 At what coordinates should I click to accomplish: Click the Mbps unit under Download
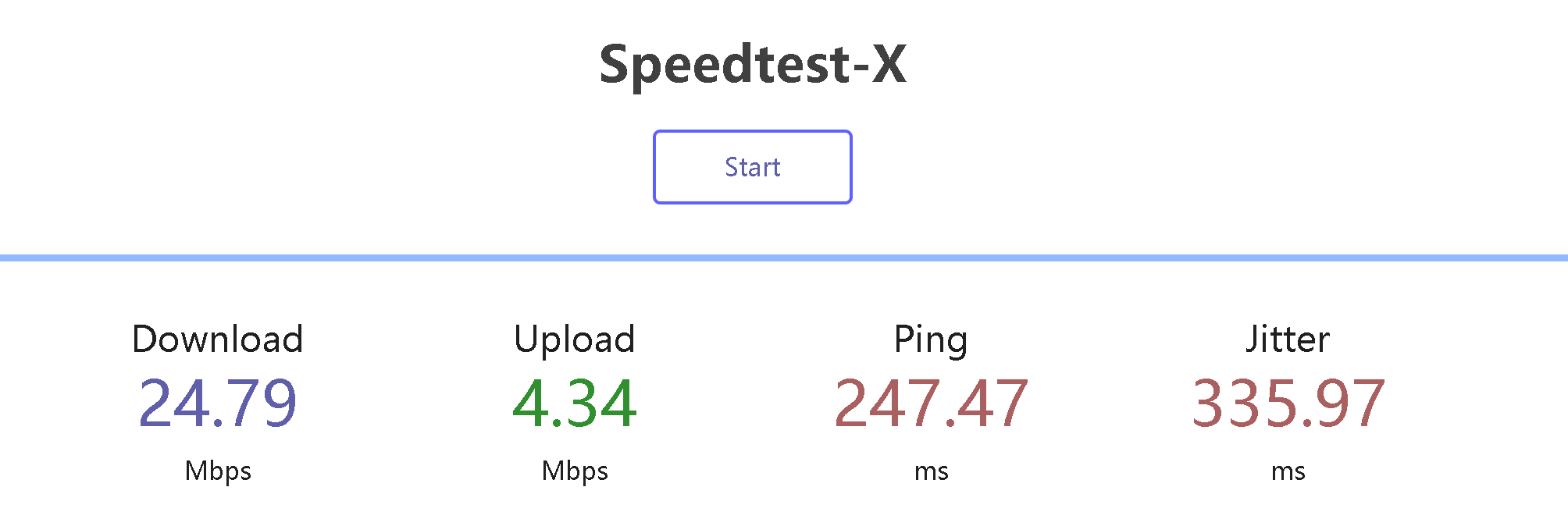click(x=218, y=471)
